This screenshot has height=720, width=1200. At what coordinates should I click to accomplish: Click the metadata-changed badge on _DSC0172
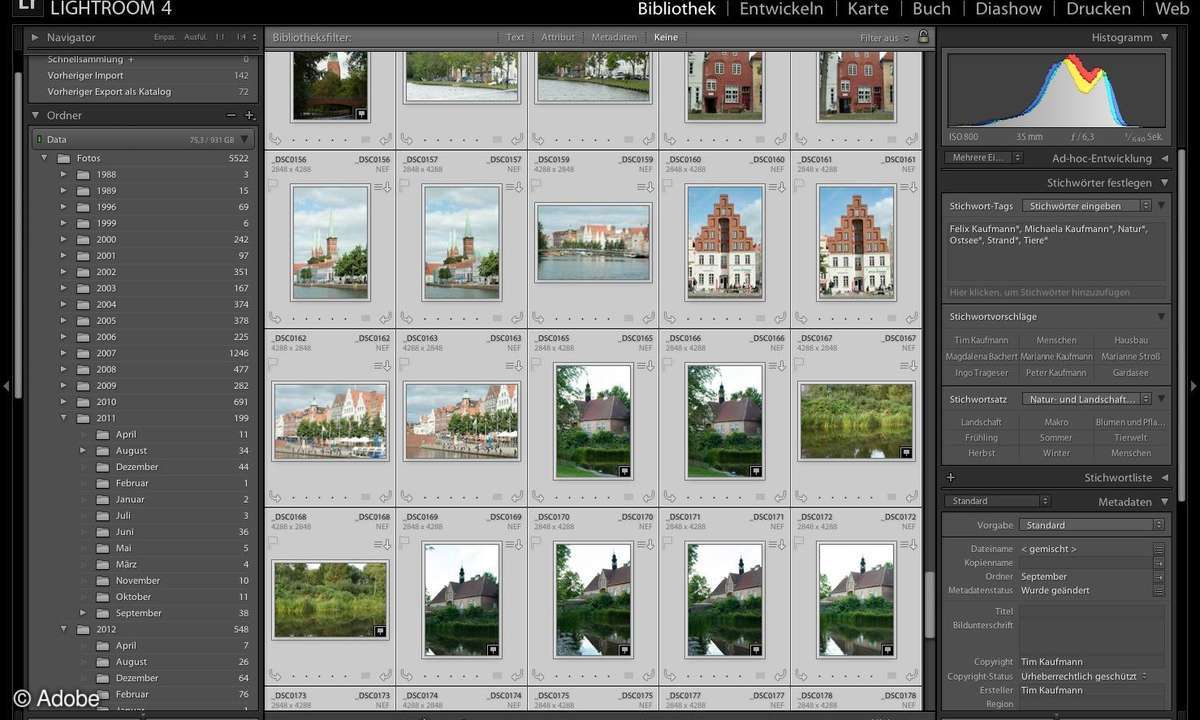(908, 544)
